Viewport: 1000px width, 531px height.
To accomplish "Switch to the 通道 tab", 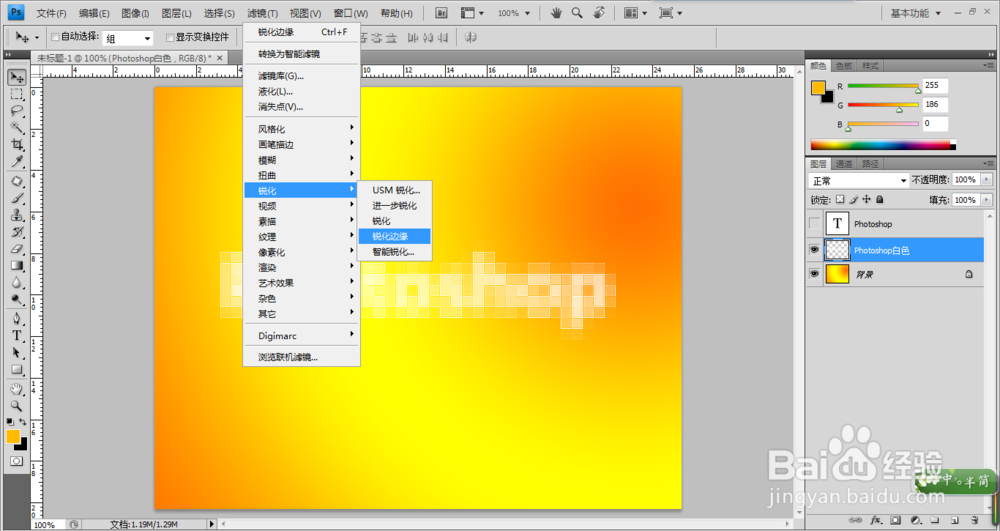I will coord(844,164).
